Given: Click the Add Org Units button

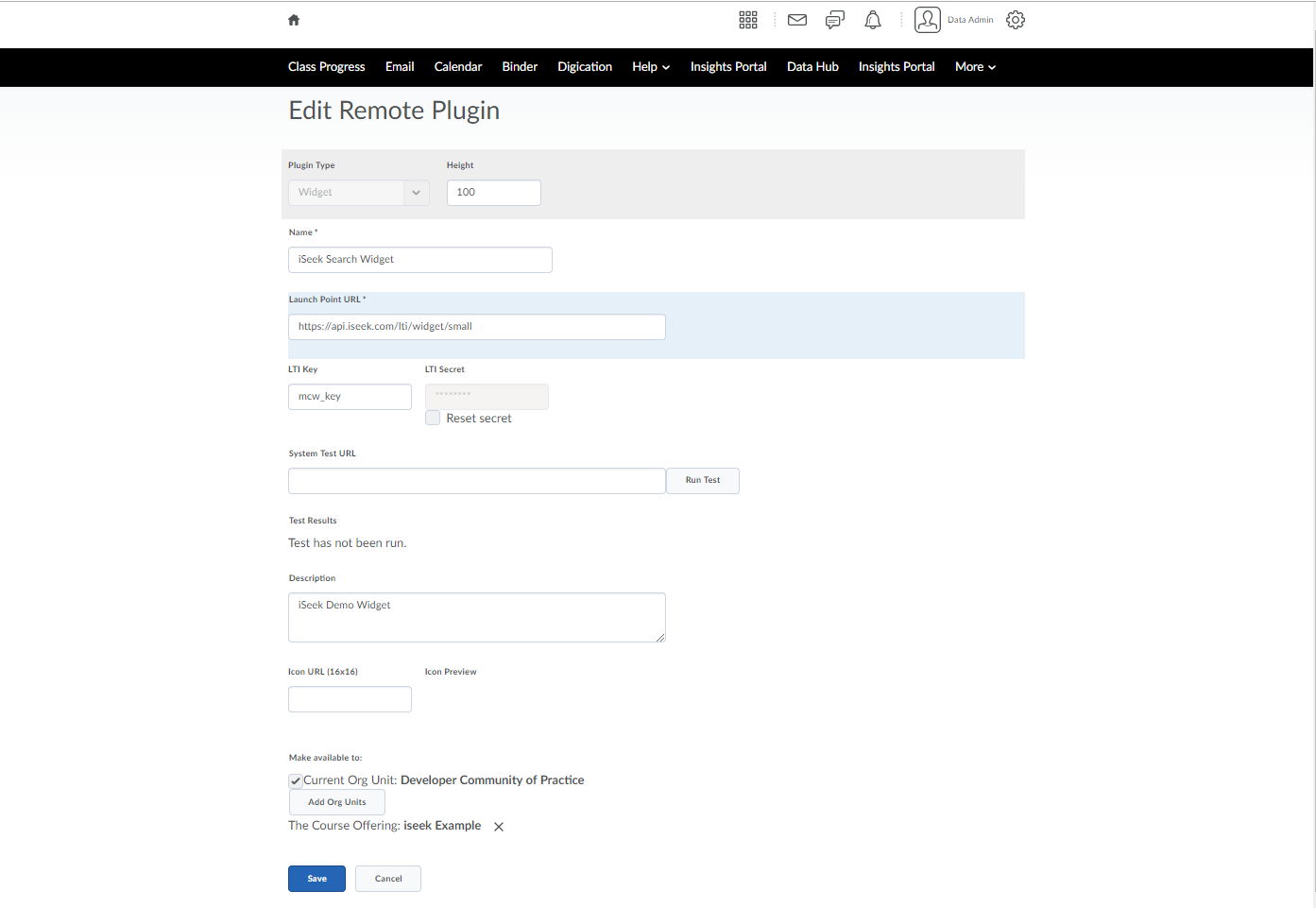Looking at the screenshot, I should click(337, 802).
